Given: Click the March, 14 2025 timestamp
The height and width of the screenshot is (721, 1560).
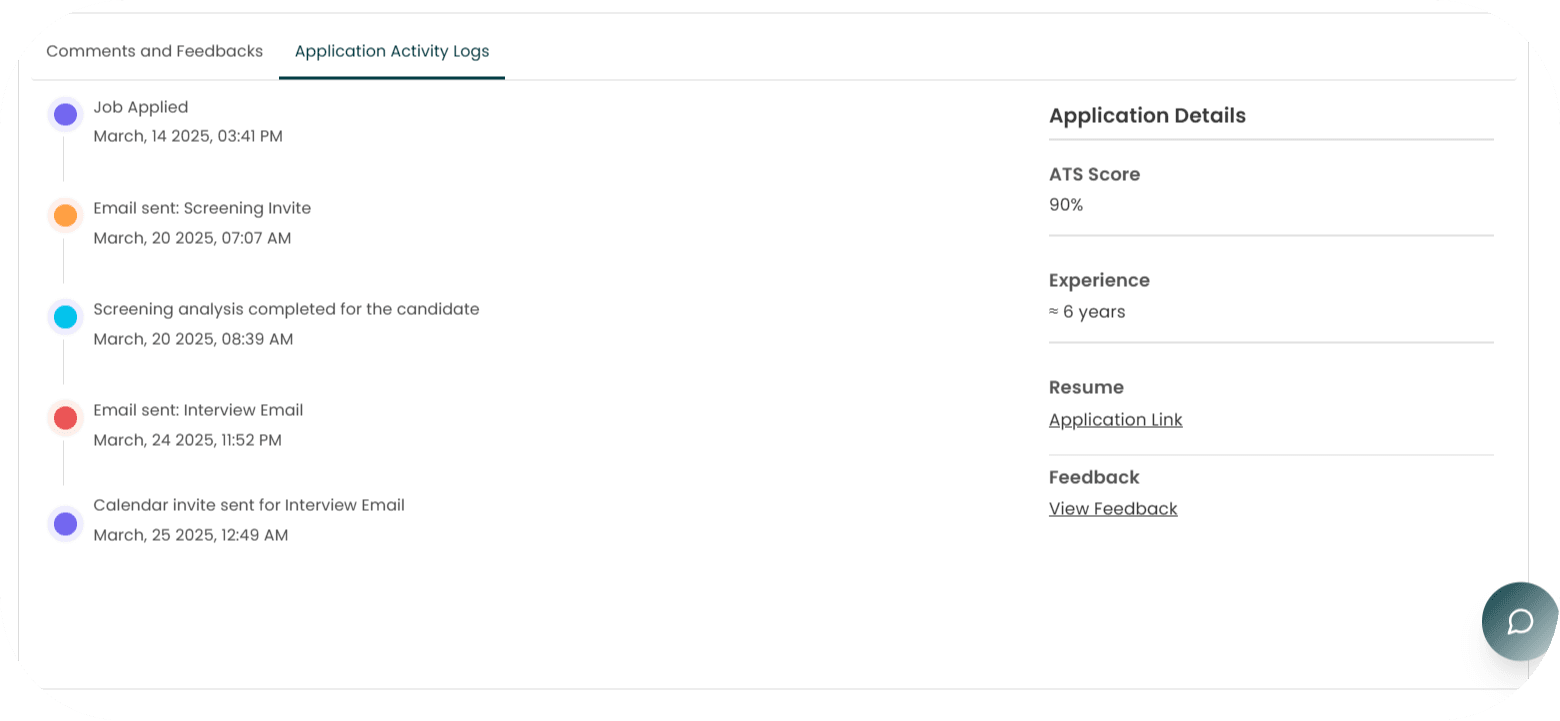Looking at the screenshot, I should (188, 136).
